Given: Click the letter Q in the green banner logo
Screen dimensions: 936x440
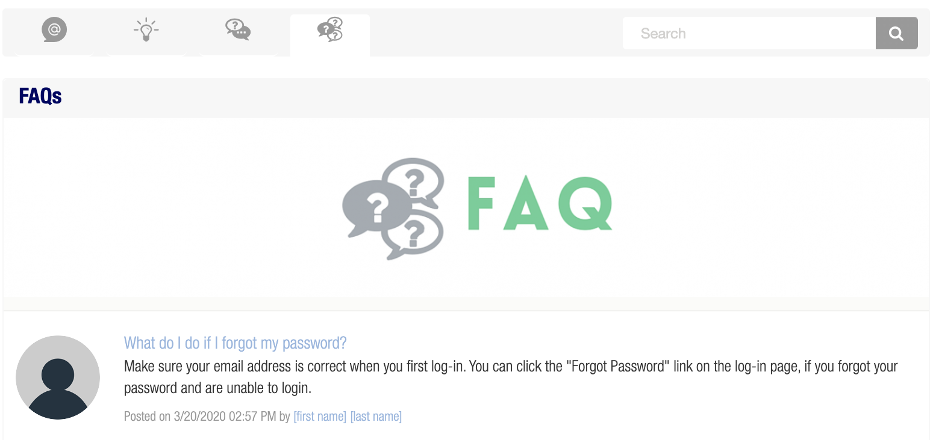Looking at the screenshot, I should coord(586,204).
